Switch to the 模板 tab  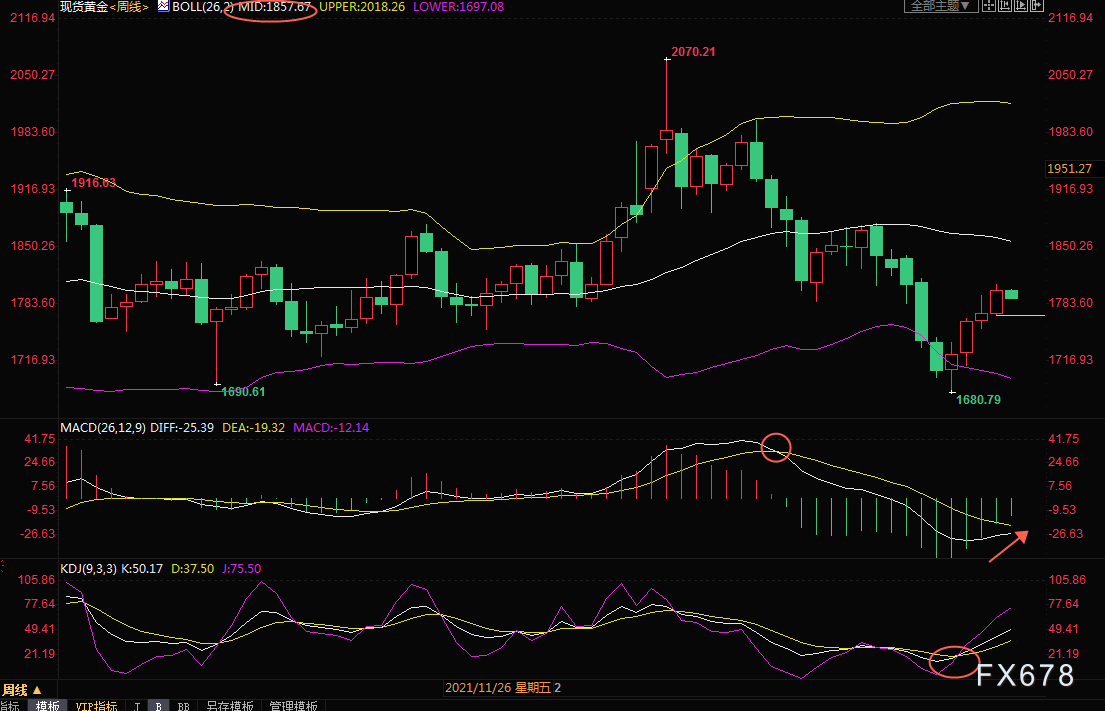[x=48, y=706]
